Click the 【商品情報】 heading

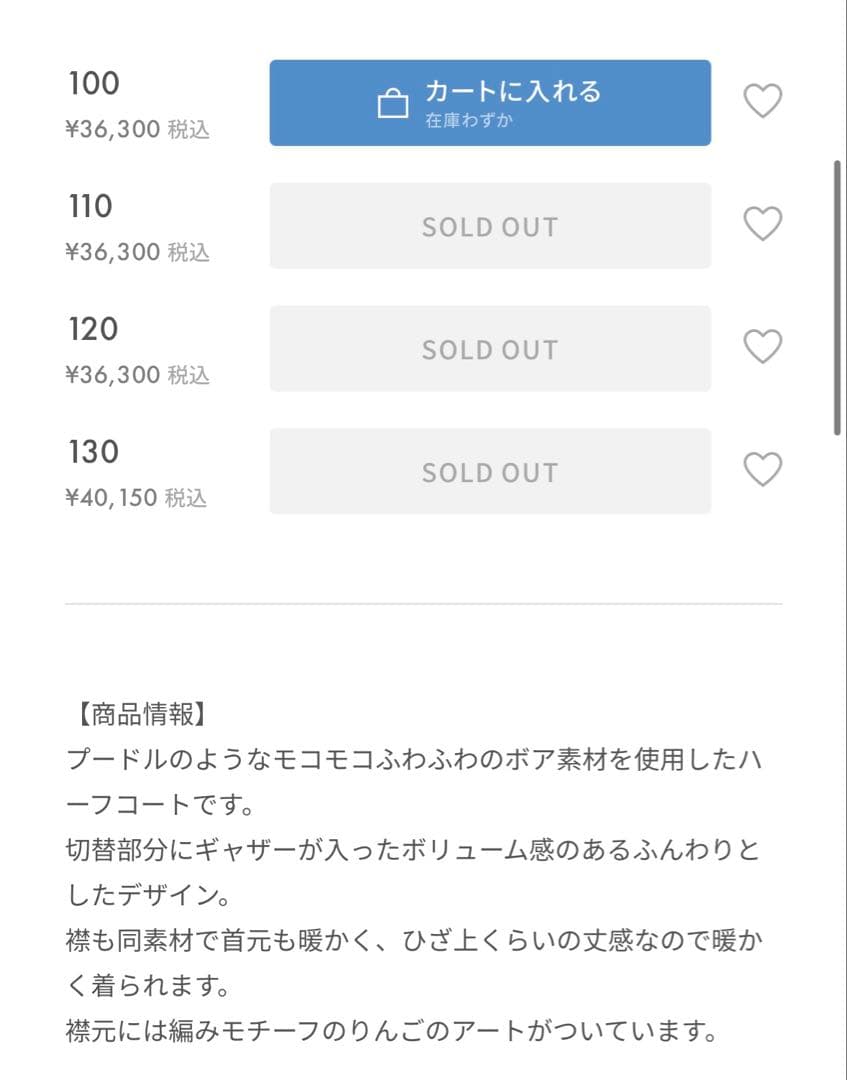point(140,714)
